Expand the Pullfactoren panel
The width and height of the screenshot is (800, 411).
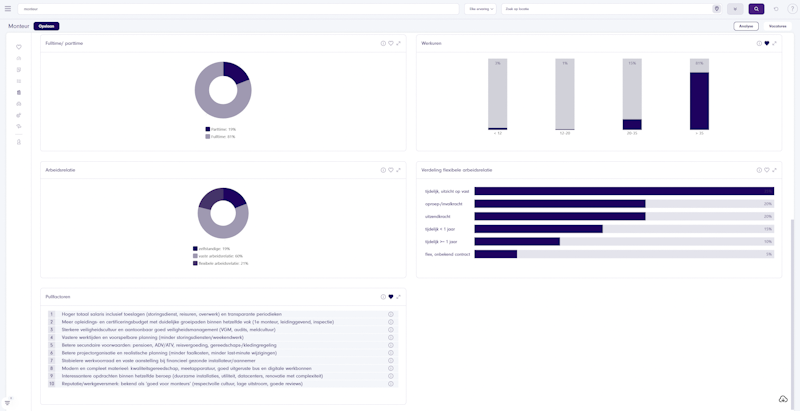(398, 297)
